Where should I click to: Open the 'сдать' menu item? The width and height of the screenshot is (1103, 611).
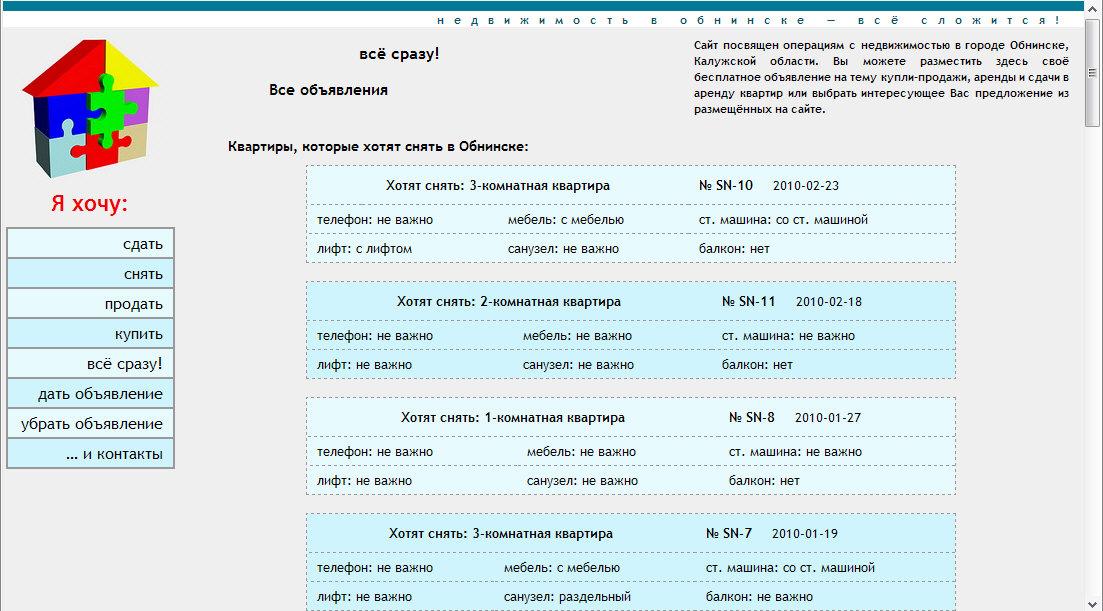coord(90,244)
